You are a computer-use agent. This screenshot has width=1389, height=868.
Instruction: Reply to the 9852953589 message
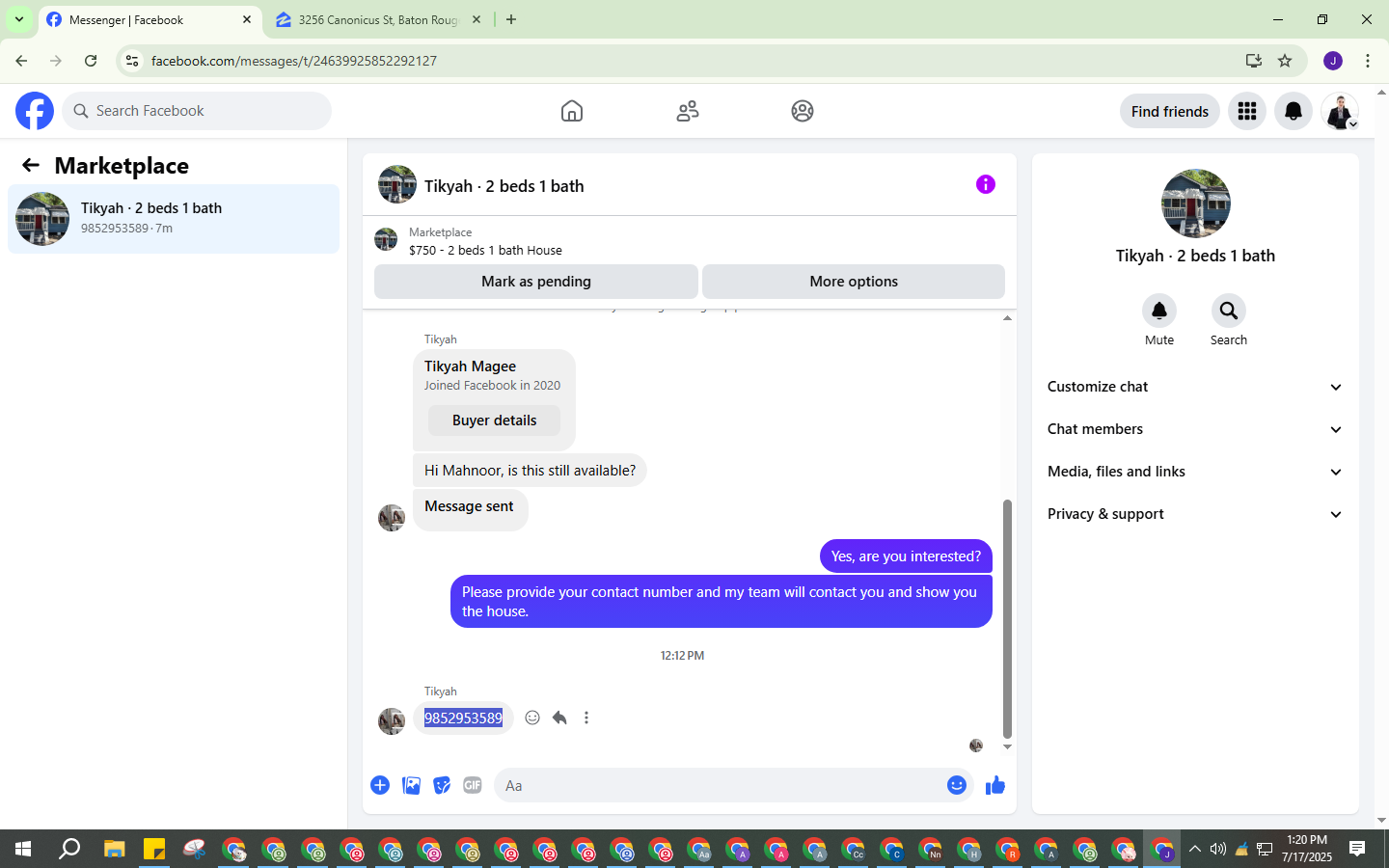point(559,718)
